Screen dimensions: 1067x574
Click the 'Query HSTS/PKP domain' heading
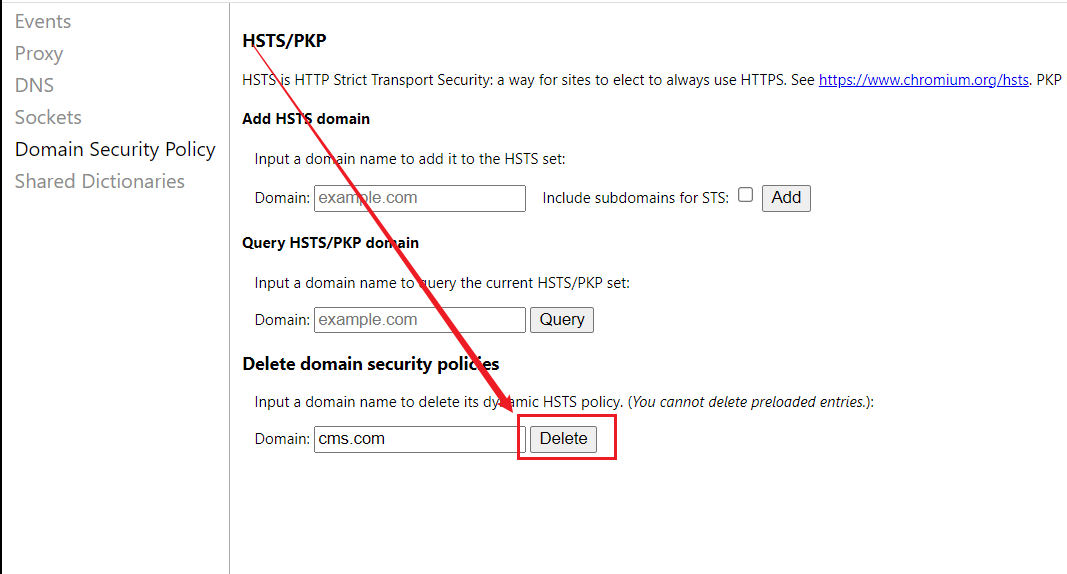pyautogui.click(x=331, y=243)
